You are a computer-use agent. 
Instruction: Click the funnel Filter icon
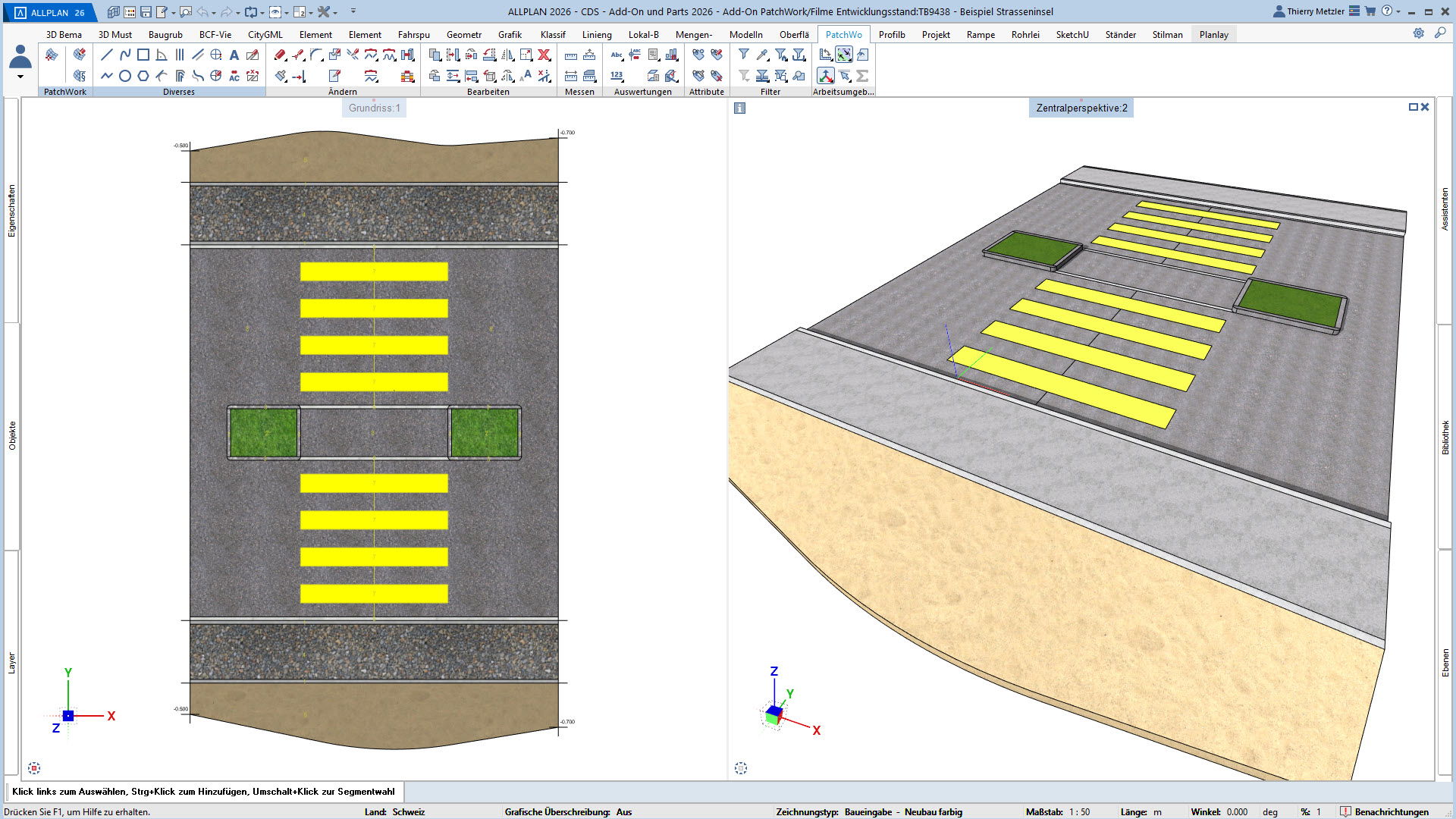[x=744, y=55]
